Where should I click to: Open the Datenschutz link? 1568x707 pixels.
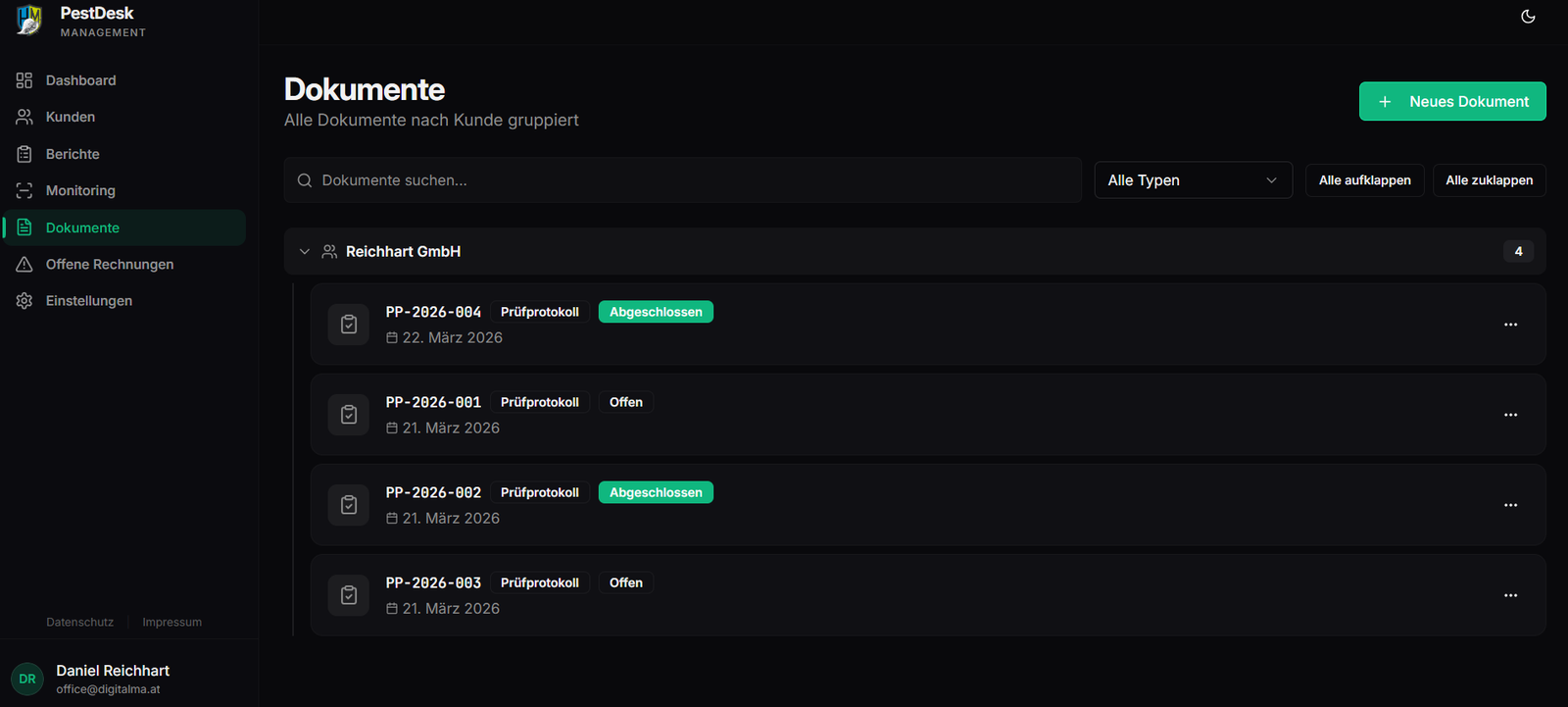click(79, 623)
